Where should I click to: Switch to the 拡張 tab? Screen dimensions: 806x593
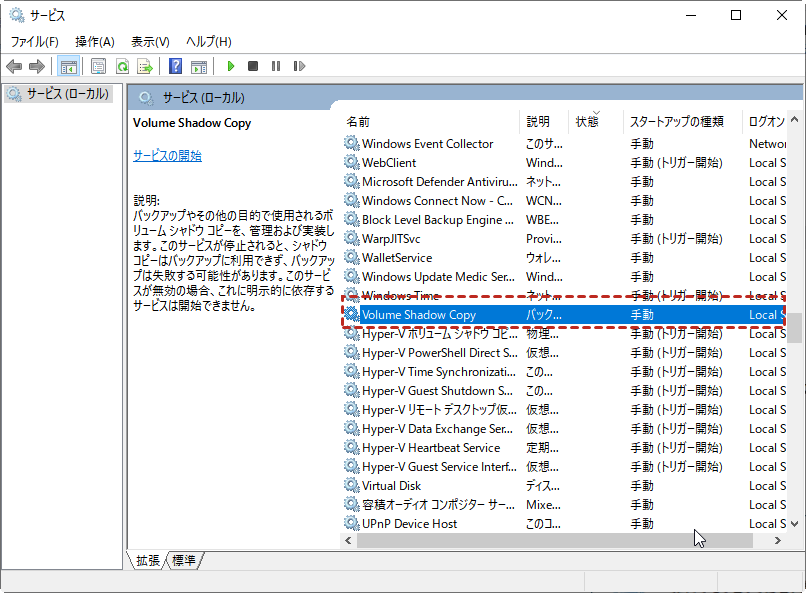pyautogui.click(x=148, y=560)
